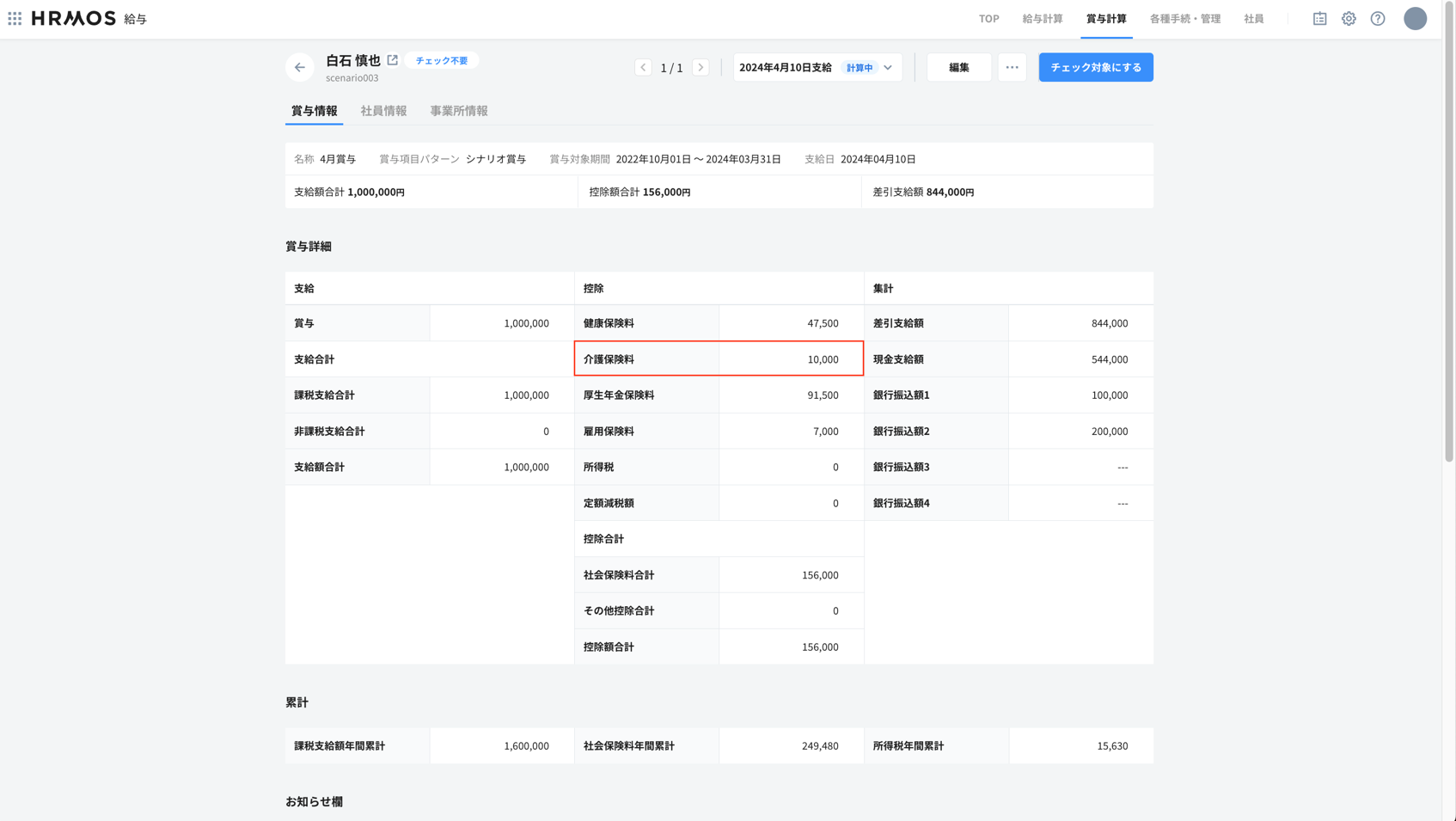Open the calendar icon in header
The height and width of the screenshot is (821, 1456).
[1319, 18]
